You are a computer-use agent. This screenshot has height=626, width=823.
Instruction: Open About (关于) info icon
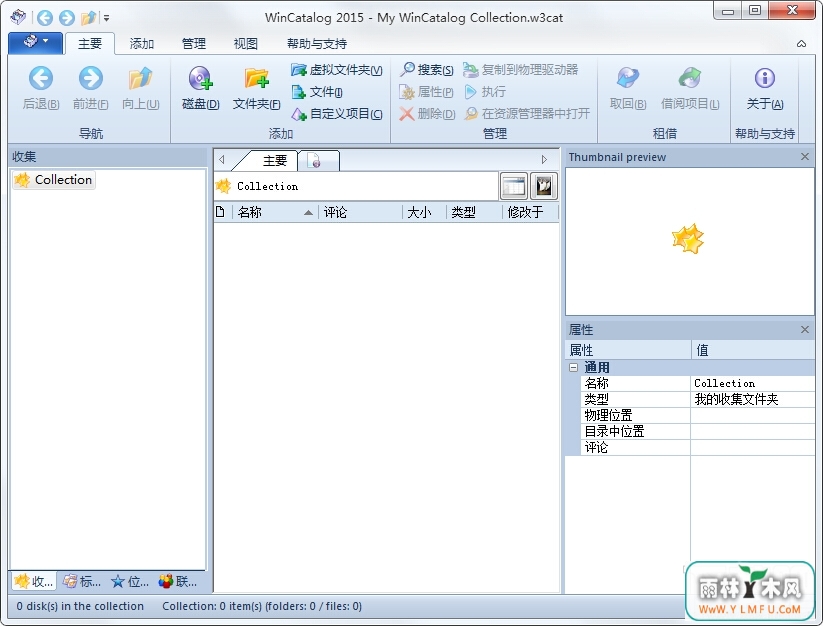(765, 79)
